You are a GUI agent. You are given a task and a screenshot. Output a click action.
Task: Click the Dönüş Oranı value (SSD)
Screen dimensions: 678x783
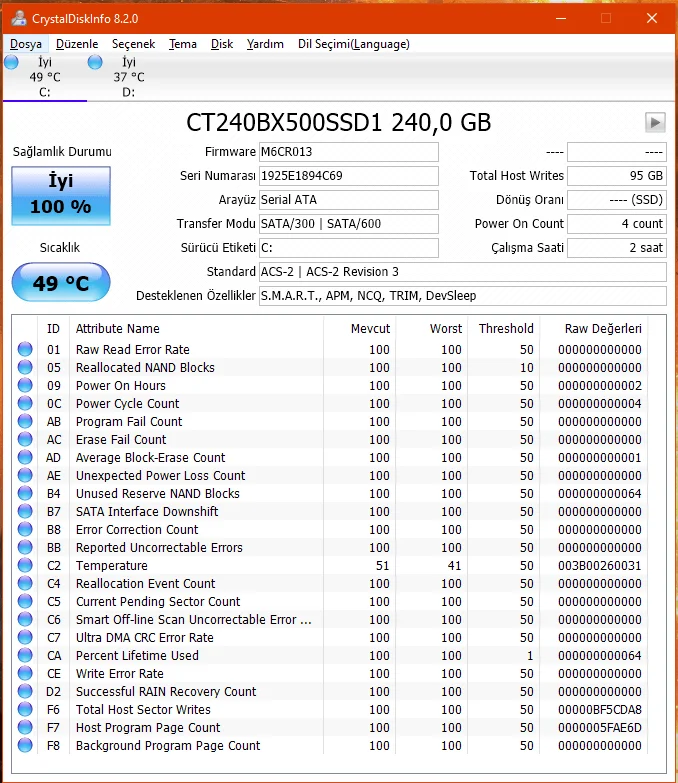617,200
